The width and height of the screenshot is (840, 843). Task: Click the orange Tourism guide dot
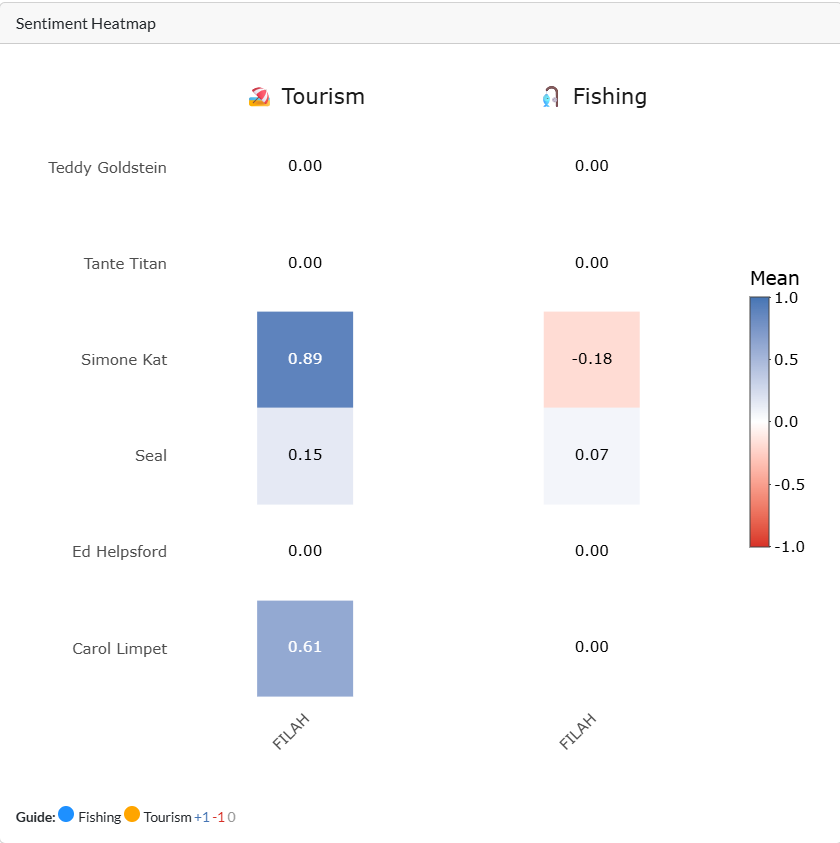point(132,815)
